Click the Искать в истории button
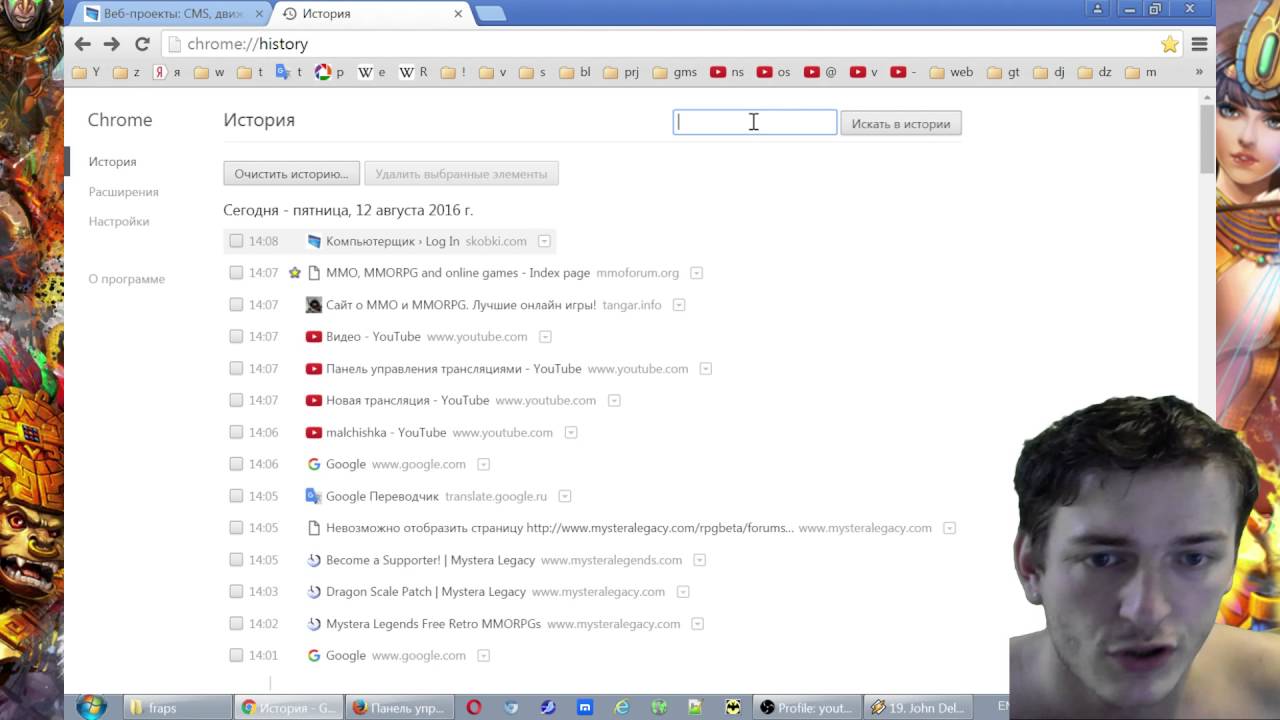The width and height of the screenshot is (1280, 720). click(x=901, y=124)
